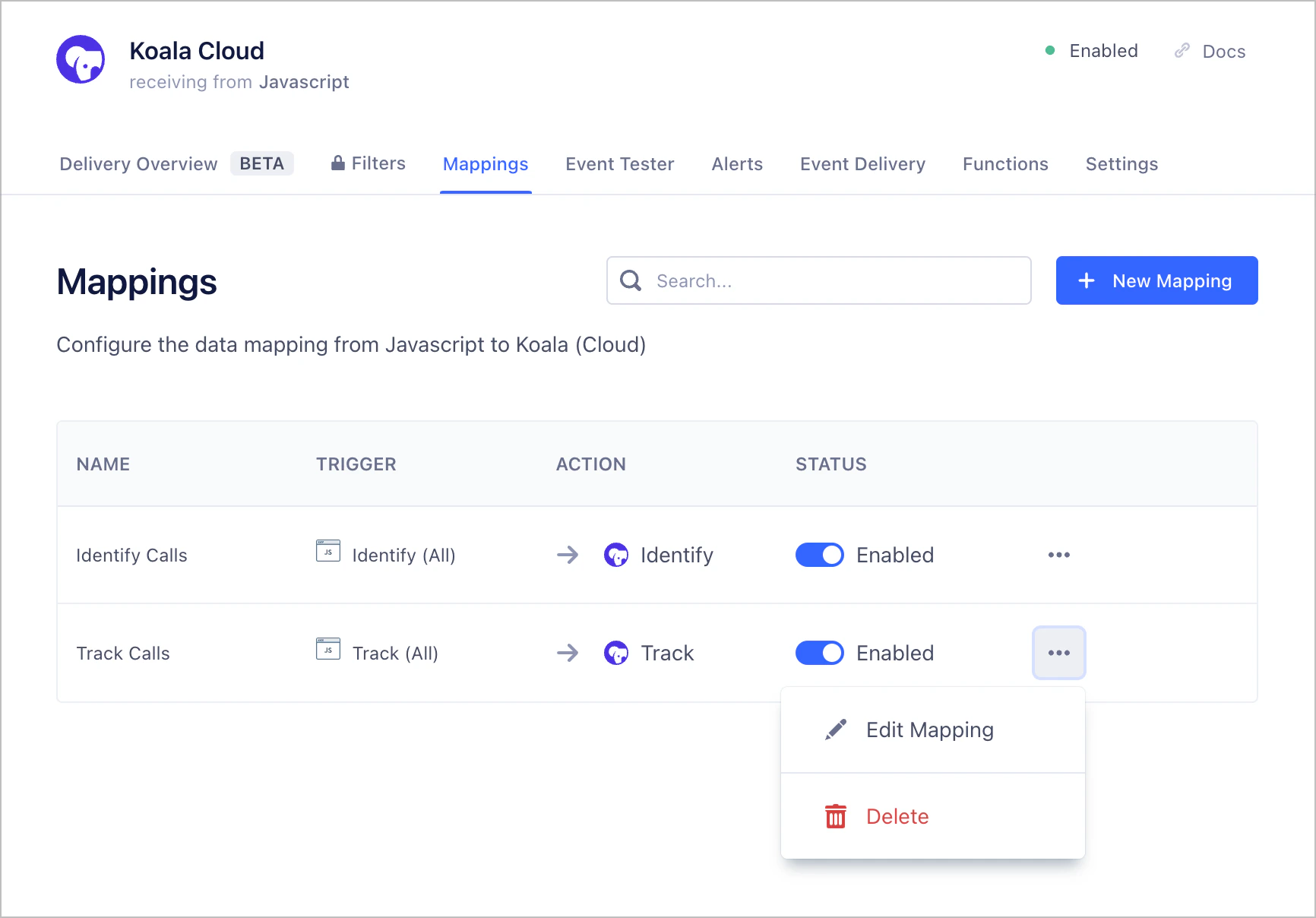Click the JS source icon for Identify (All)
Image resolution: width=1316 pixels, height=918 pixels.
(x=328, y=551)
